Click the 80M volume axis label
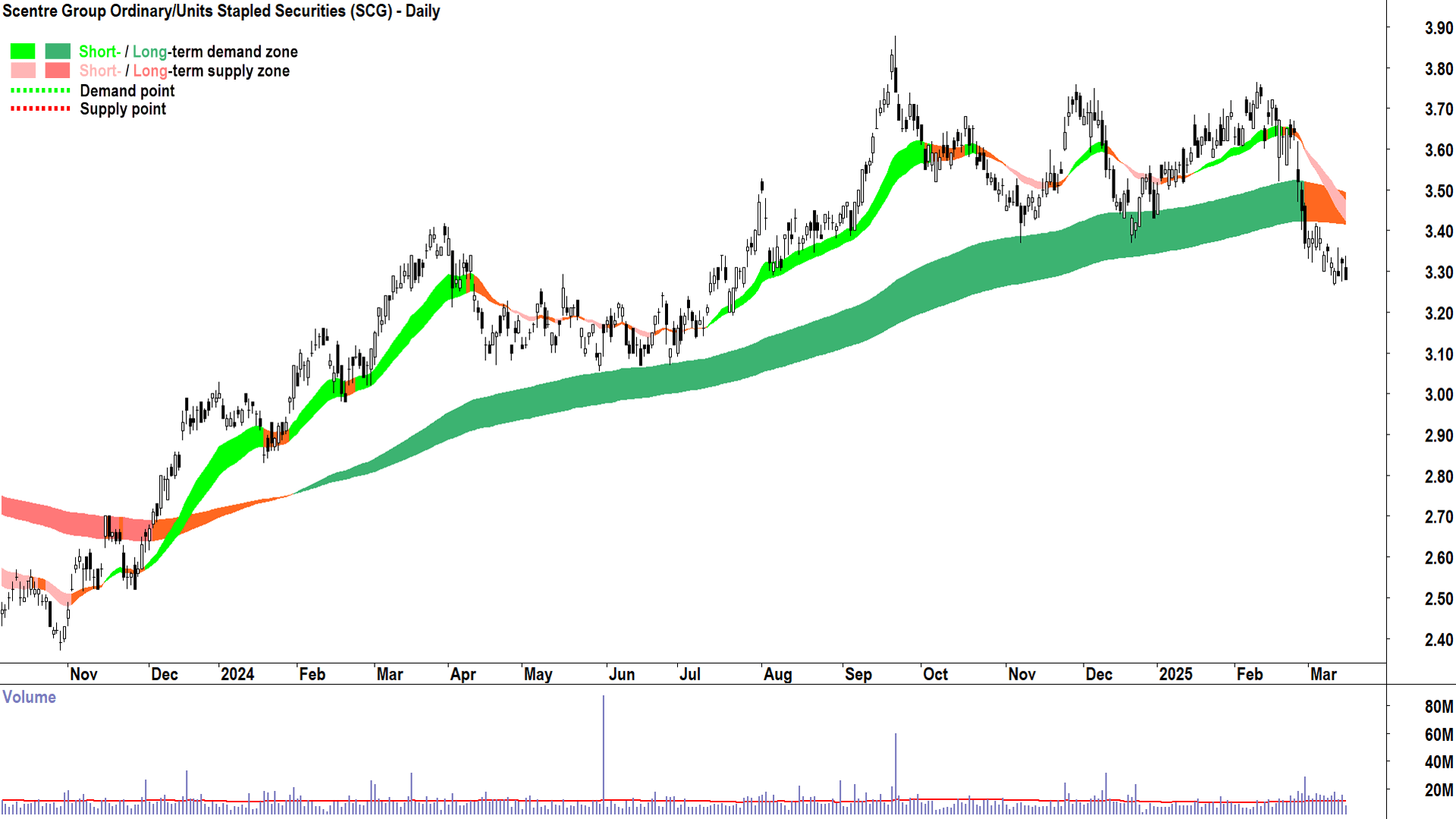This screenshot has width=1456, height=819. [x=1438, y=707]
